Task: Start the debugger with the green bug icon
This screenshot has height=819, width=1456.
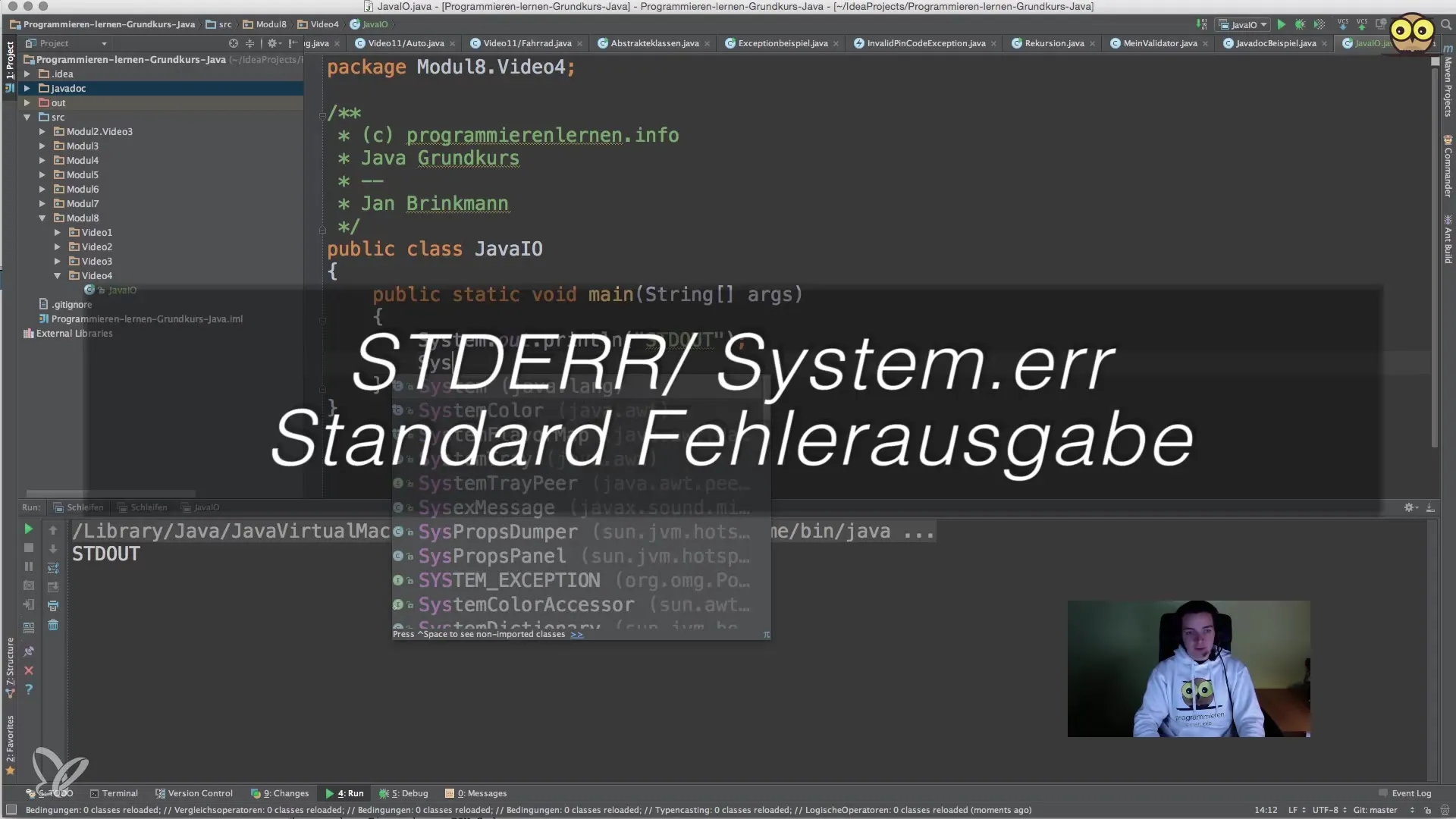Action: tap(1300, 25)
